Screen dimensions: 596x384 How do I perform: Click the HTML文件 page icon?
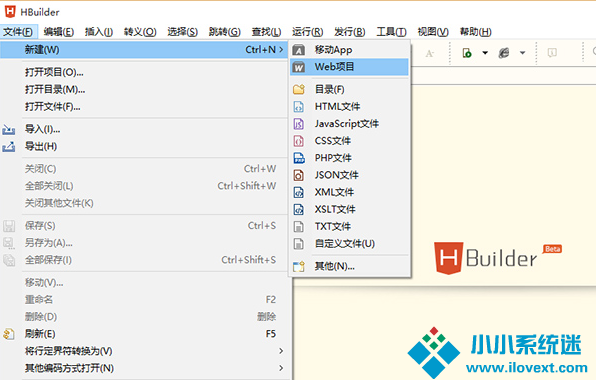[299, 106]
